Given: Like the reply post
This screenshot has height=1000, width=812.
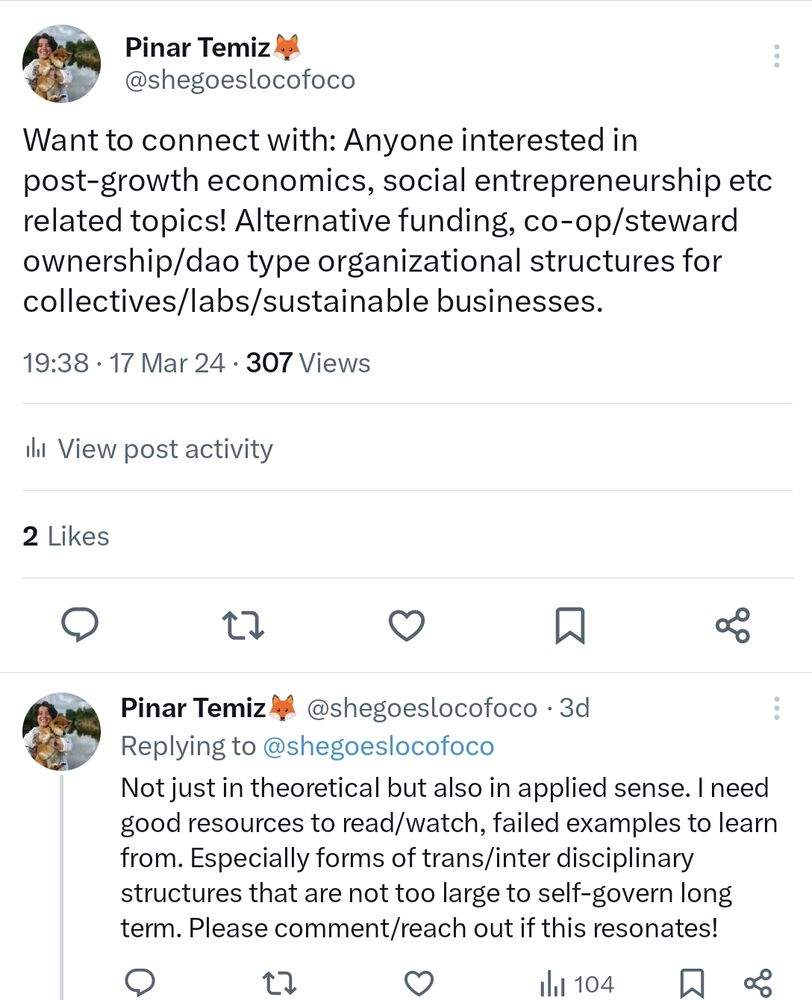Looking at the screenshot, I should coord(422,983).
